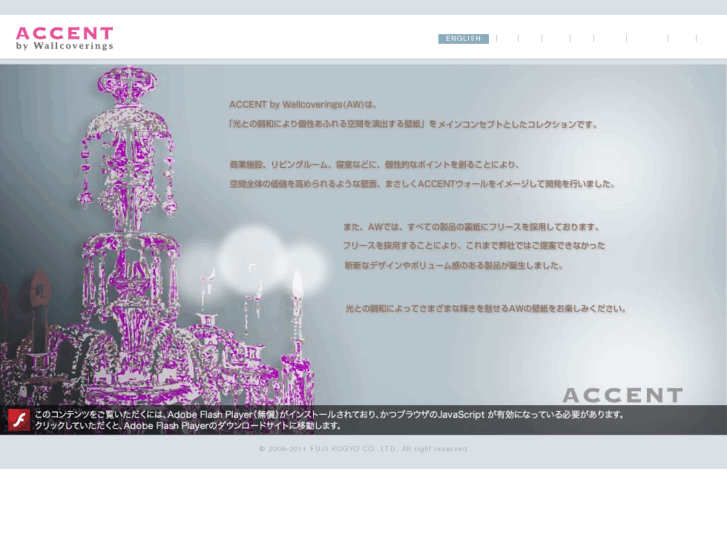
Task: Click the line '商業施設、リビングルーム、寝室などに'
Action: [x=375, y=165]
